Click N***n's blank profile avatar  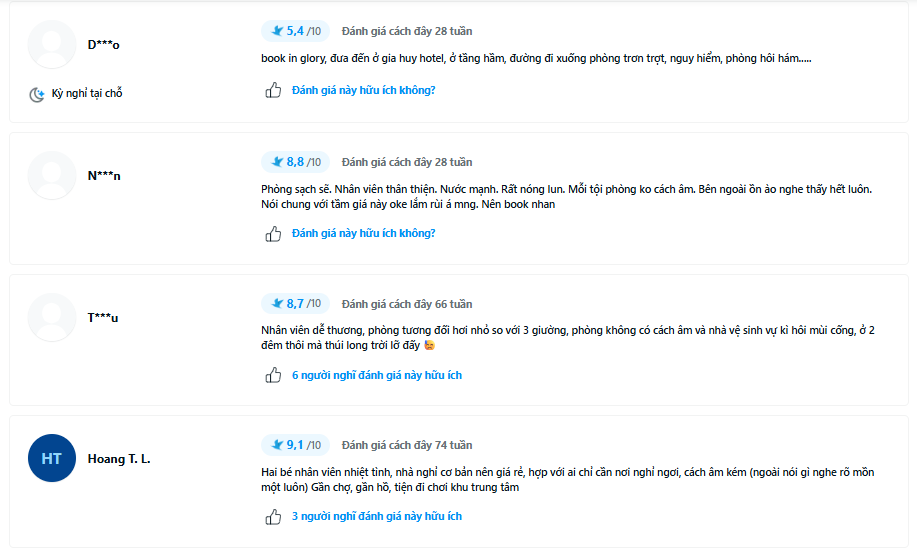[52, 175]
